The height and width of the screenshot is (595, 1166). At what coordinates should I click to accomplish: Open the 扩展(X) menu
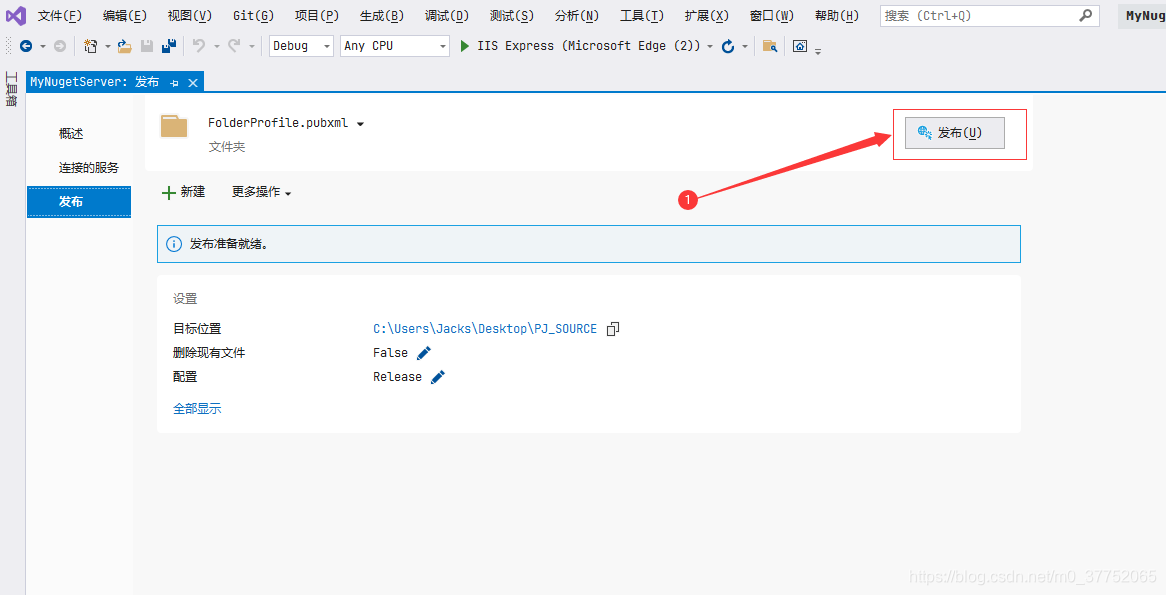[706, 16]
